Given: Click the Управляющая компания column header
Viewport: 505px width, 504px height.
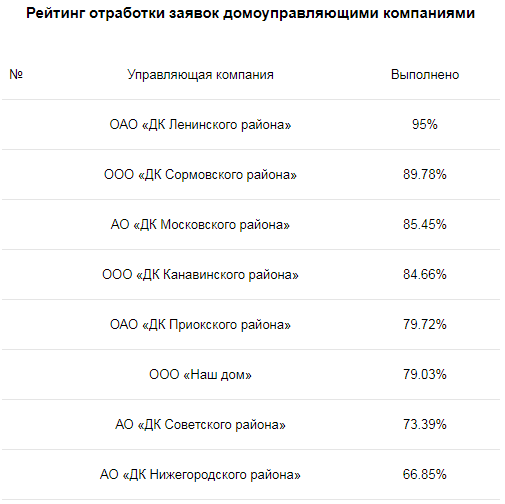Looking at the screenshot, I should pos(200,75).
